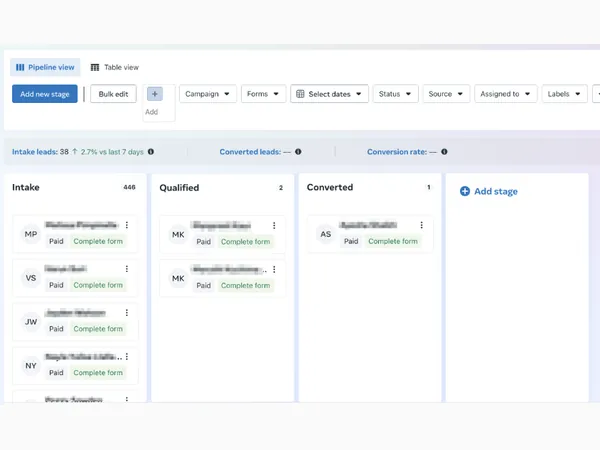Click the Intake count 446

129,187
